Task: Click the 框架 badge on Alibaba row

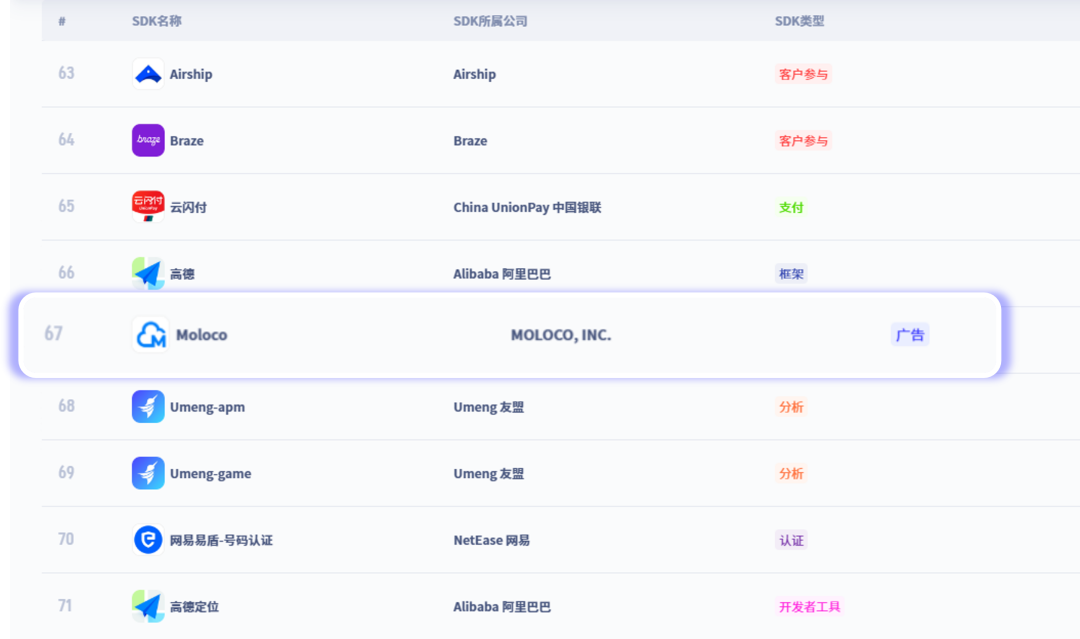Action: 791,273
